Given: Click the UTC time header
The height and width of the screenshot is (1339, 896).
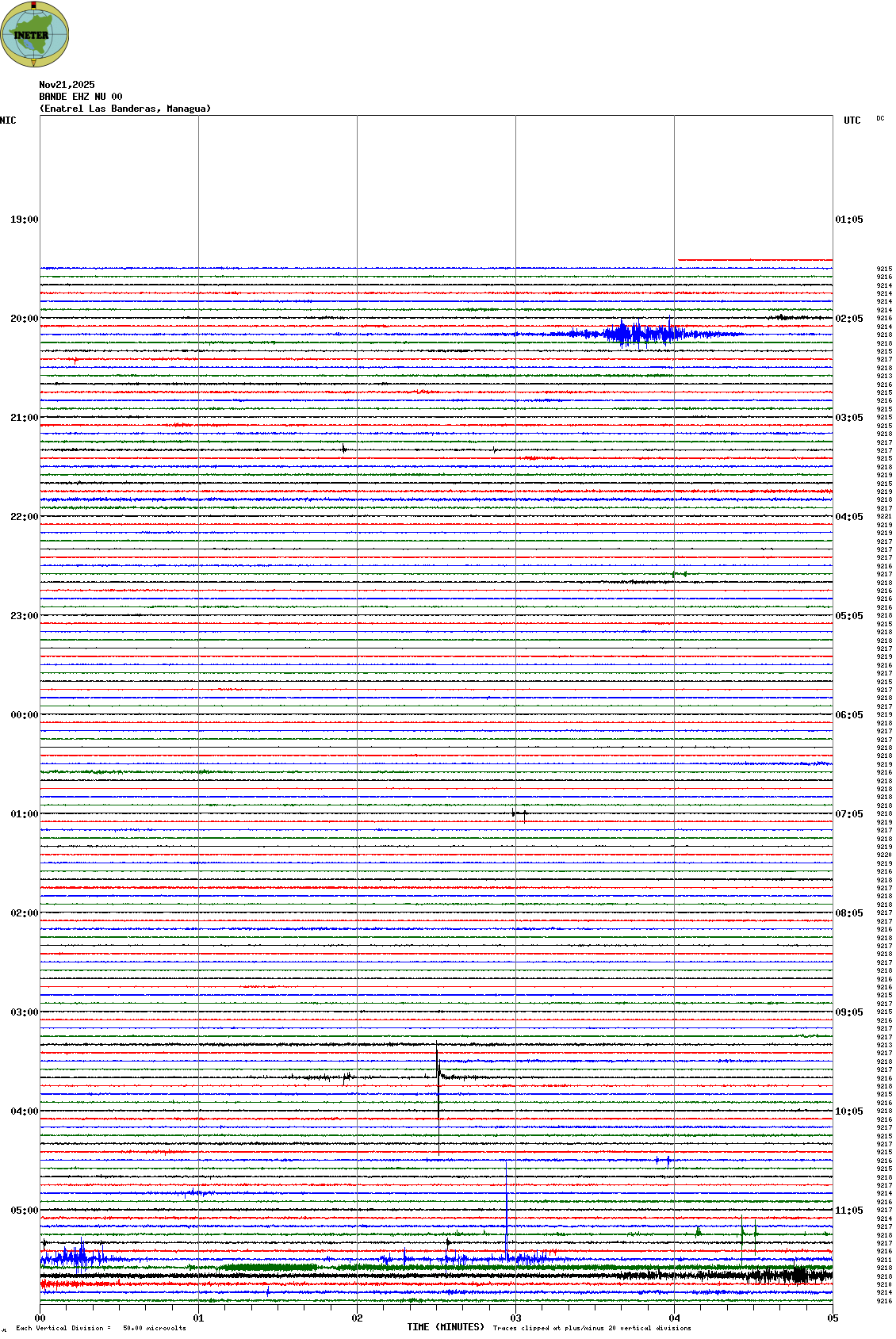Looking at the screenshot, I should (852, 121).
